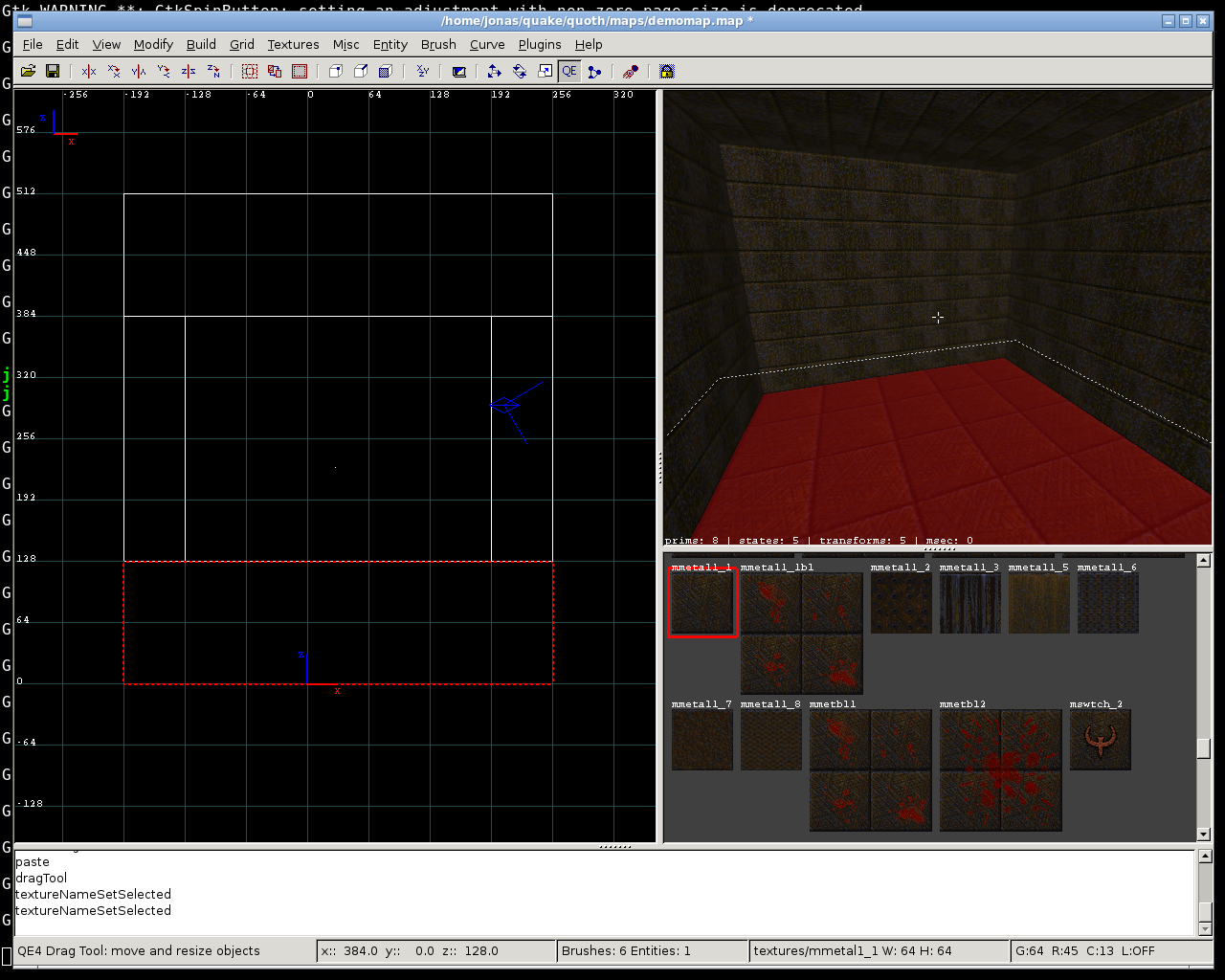1225x980 pixels.
Task: Save the map with floppy disk icon
Action: click(x=53, y=71)
